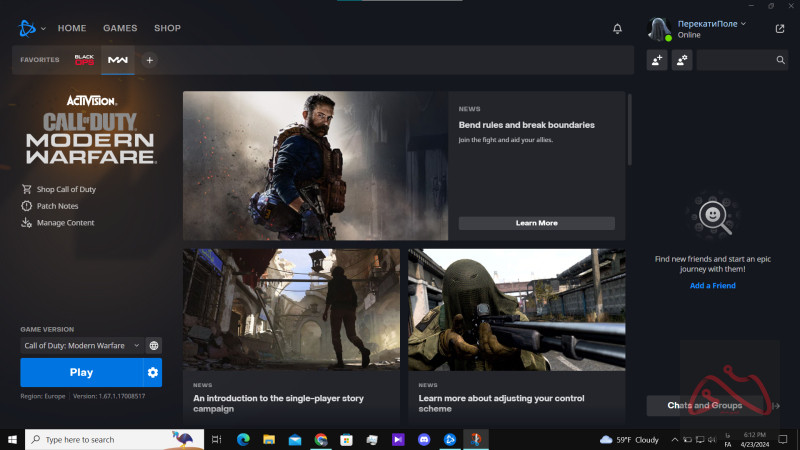
Task: Click the Discord icon in the taskbar
Action: (x=424, y=439)
